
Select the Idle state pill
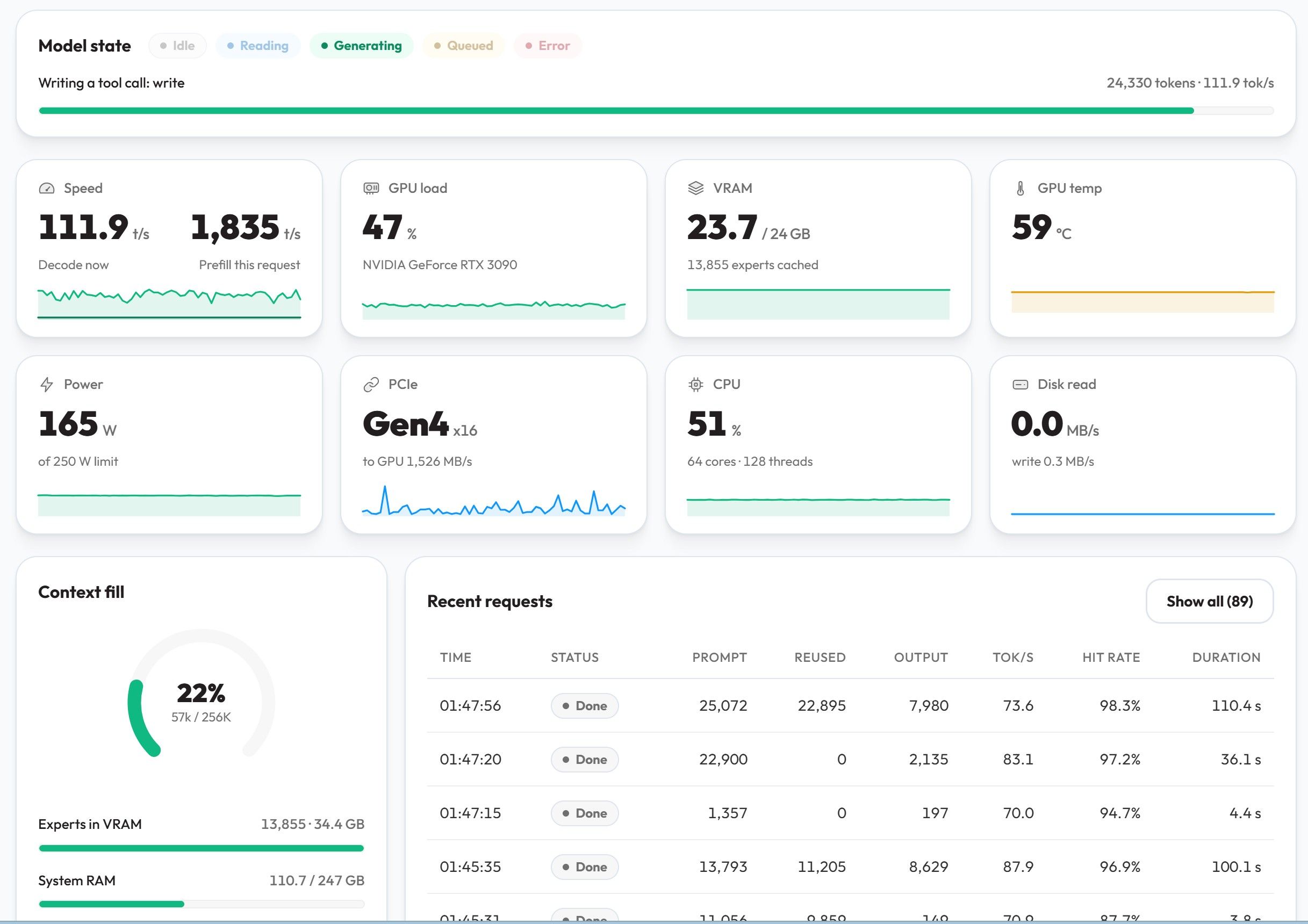[178, 46]
